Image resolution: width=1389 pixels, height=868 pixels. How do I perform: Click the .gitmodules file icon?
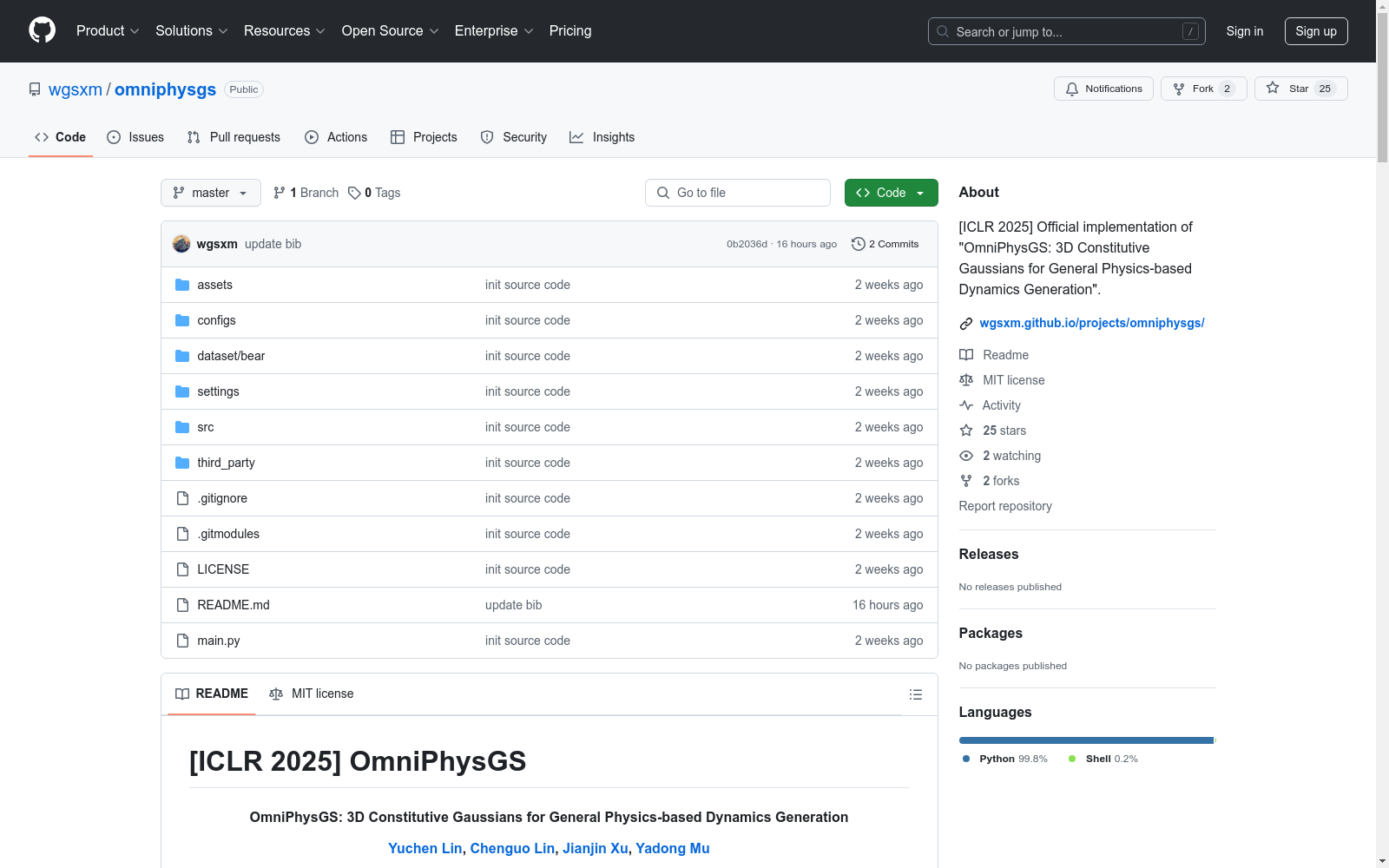tap(182, 534)
